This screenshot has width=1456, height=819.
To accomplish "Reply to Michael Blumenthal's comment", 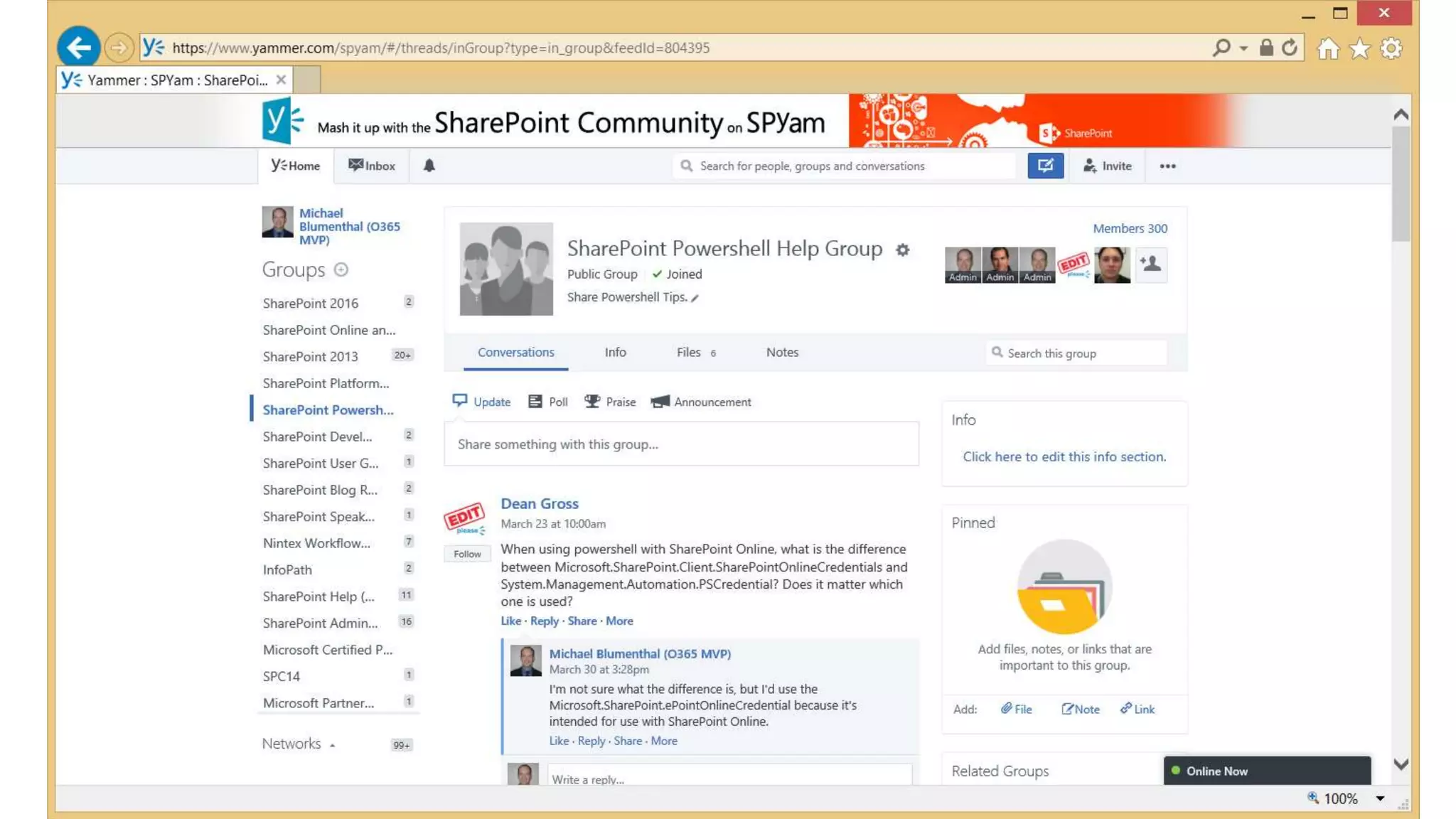I will [x=591, y=741].
